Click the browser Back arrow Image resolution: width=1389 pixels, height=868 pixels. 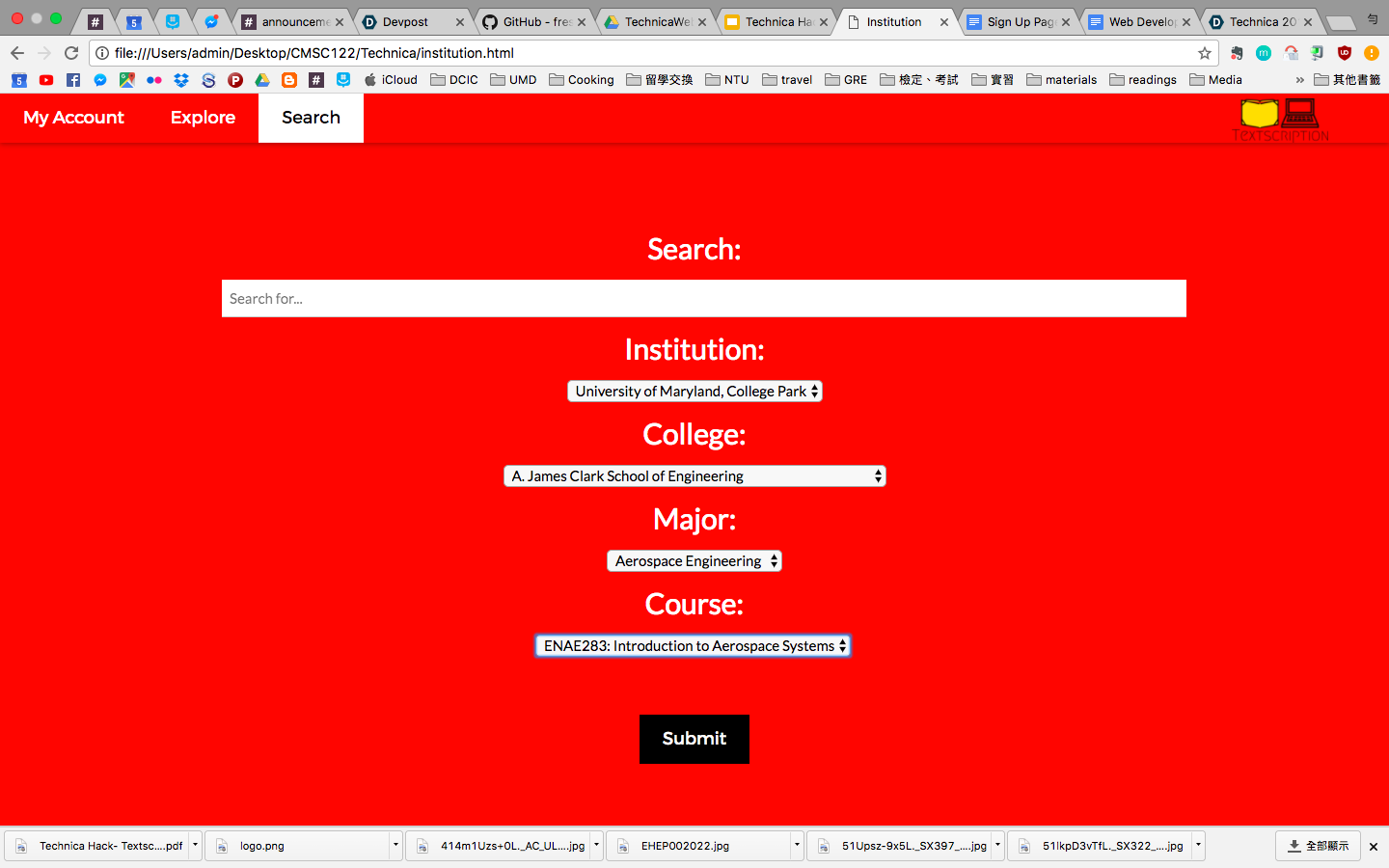(17, 53)
